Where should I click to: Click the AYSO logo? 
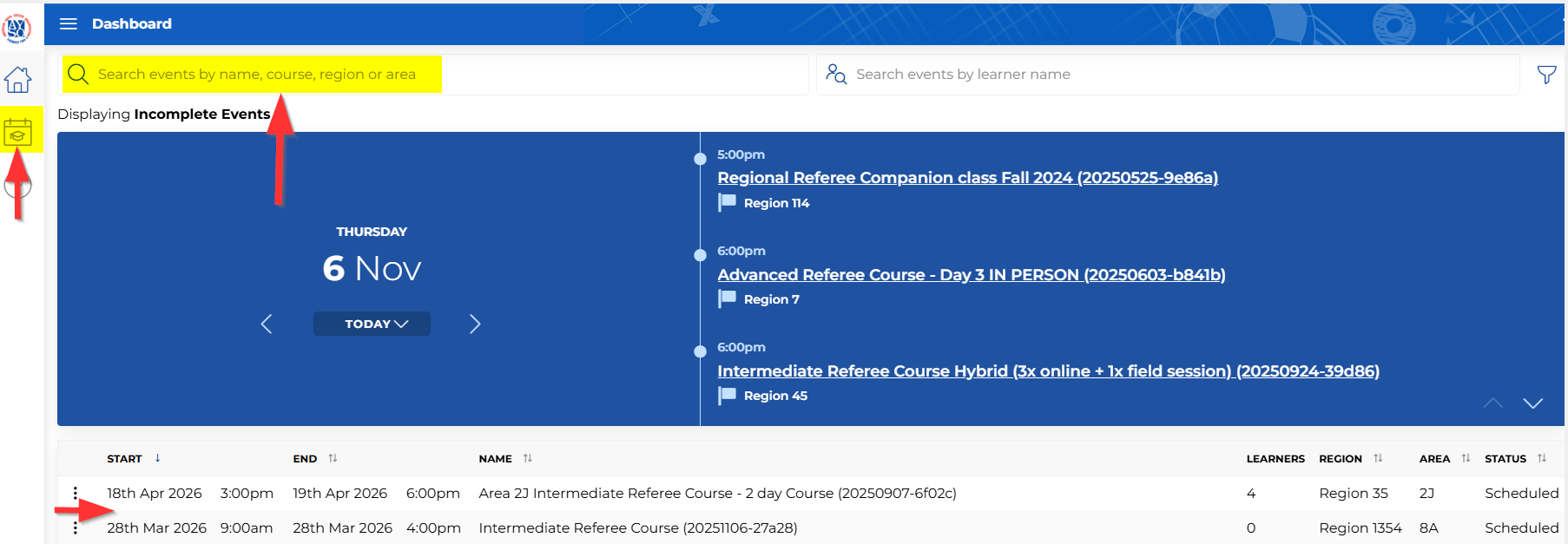(x=16, y=29)
